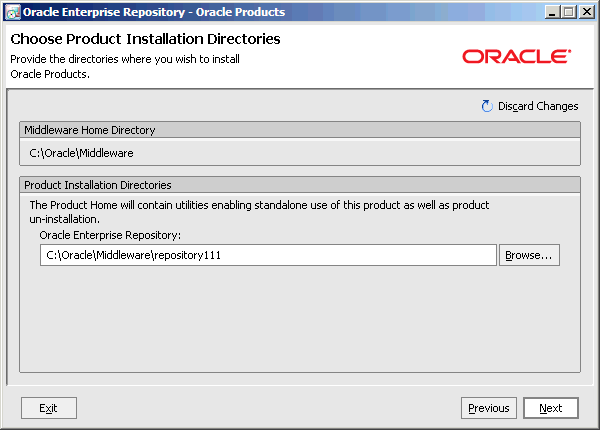Image resolution: width=600 pixels, height=430 pixels.
Task: Click the Oracle installer title bar icon
Action: coord(13,12)
